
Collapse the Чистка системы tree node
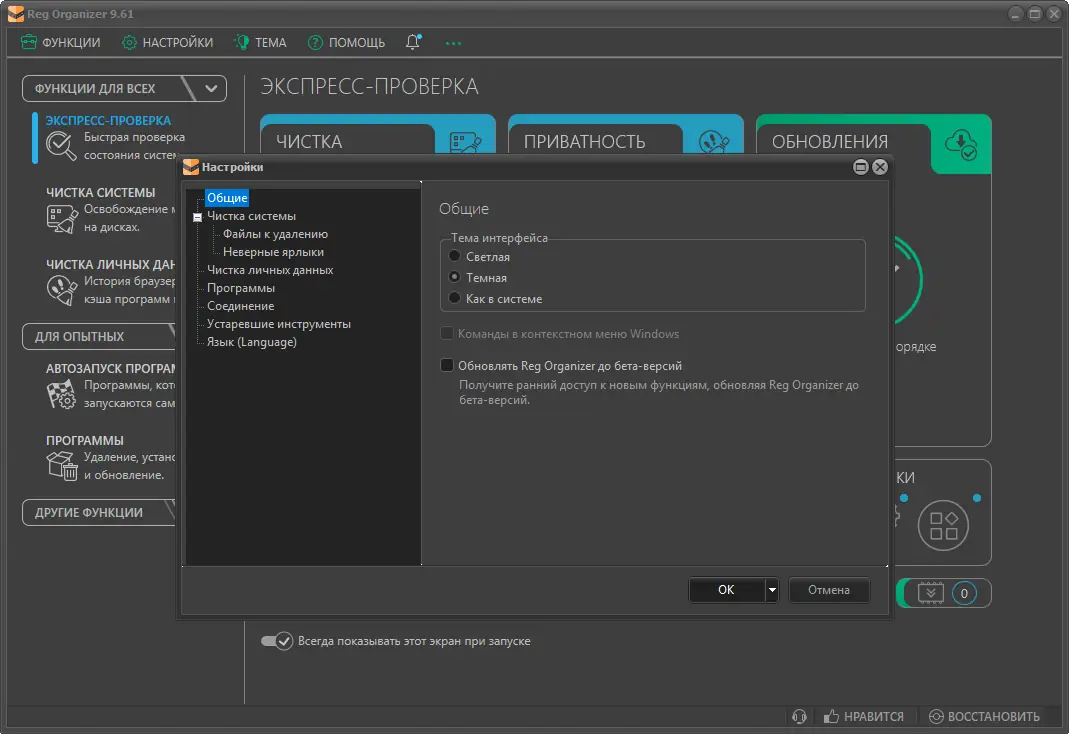coord(197,217)
